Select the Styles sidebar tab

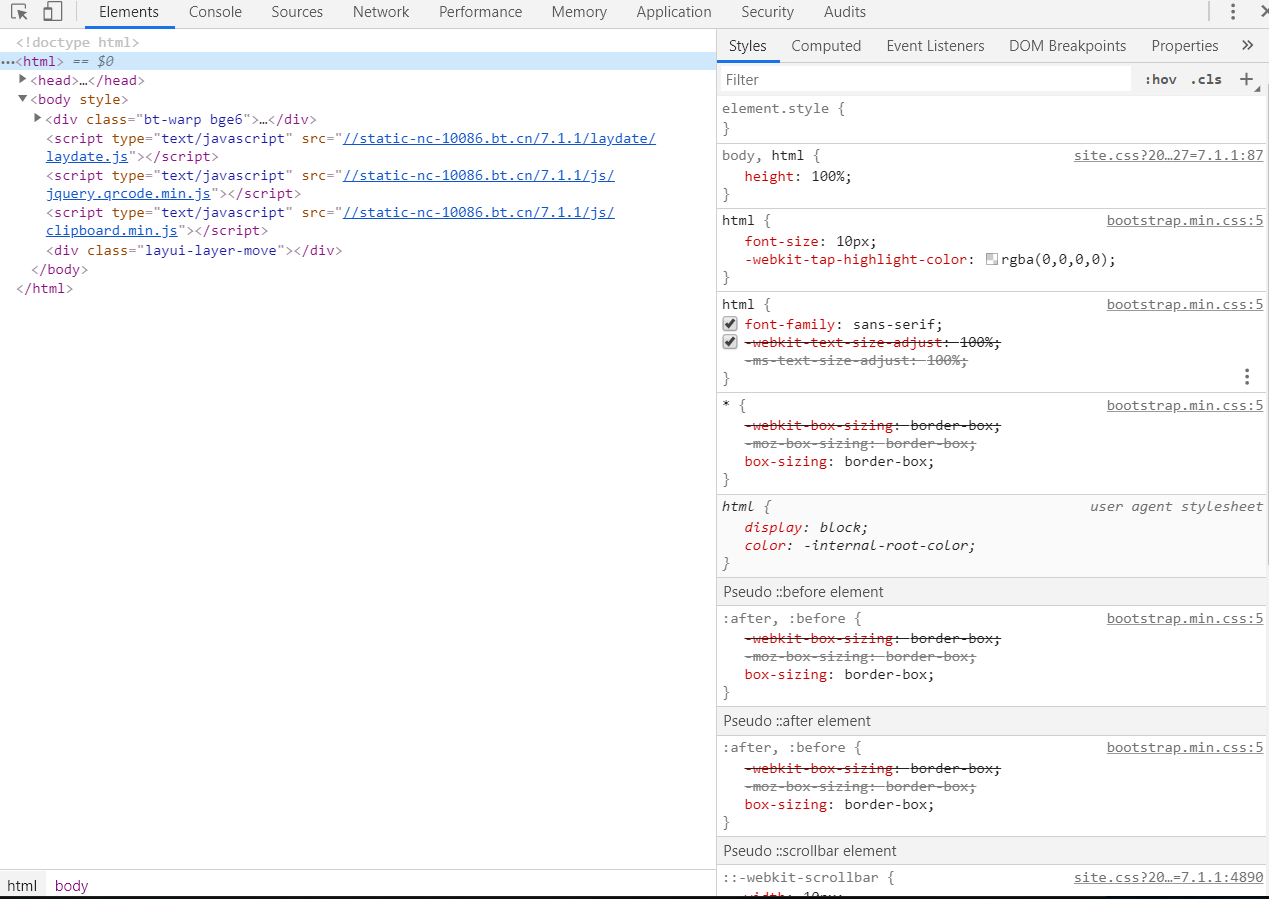coord(747,46)
